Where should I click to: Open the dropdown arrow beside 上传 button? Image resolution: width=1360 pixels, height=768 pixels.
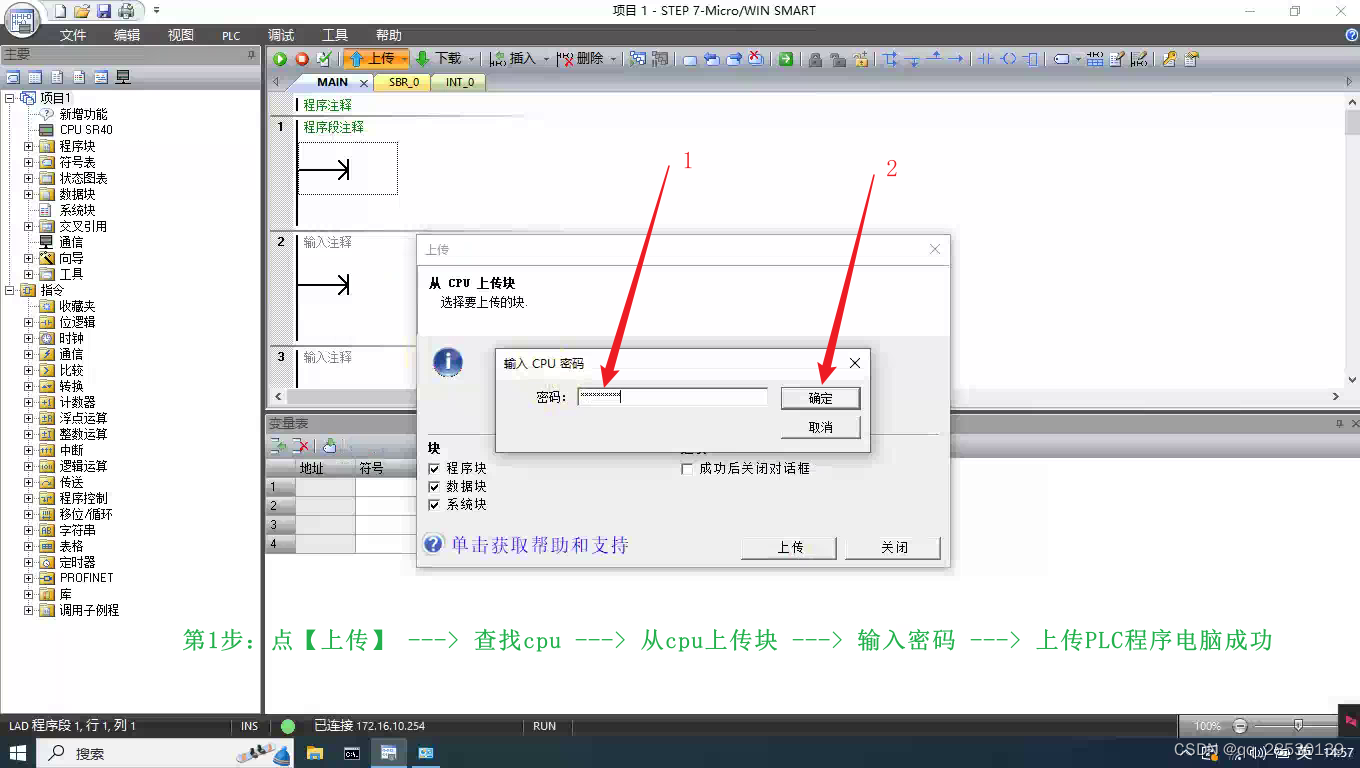404,59
